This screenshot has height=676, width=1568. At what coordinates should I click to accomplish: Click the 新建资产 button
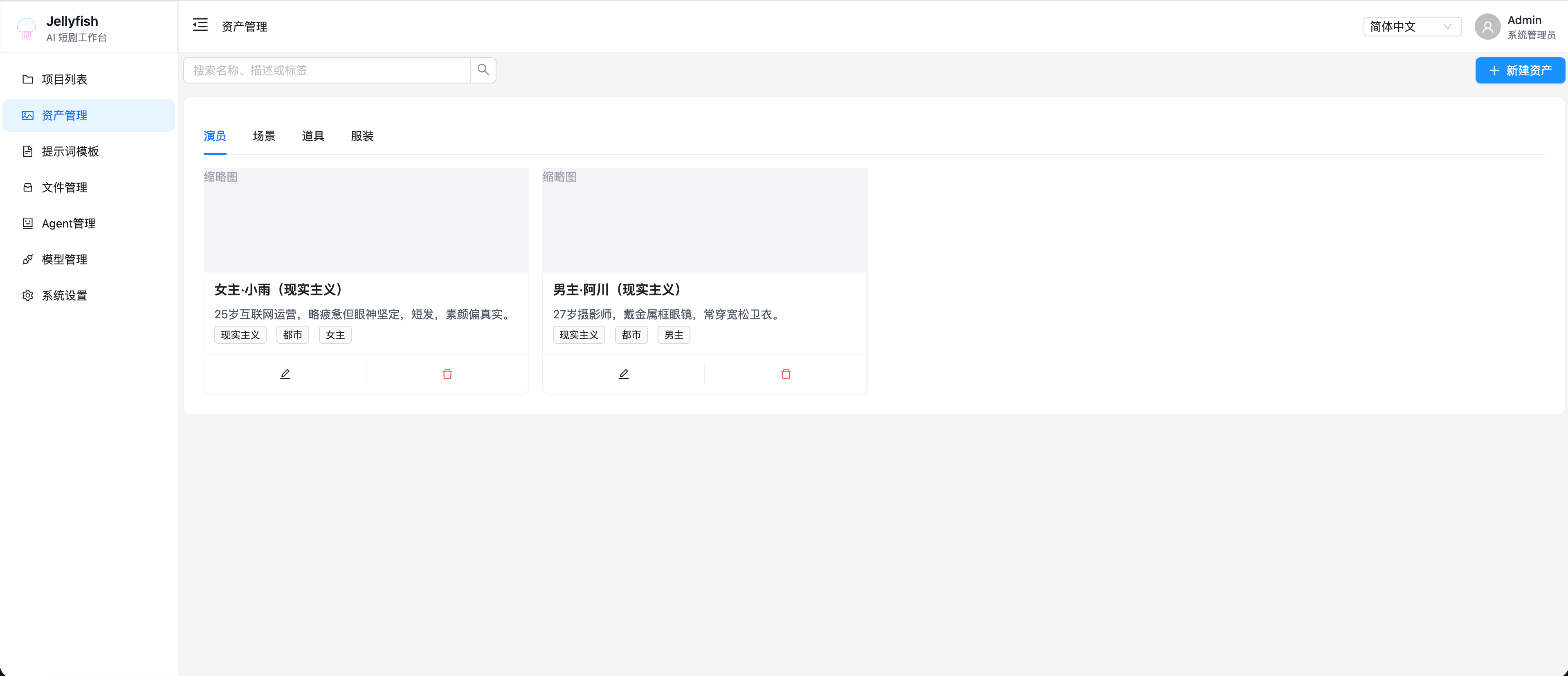pos(1520,70)
